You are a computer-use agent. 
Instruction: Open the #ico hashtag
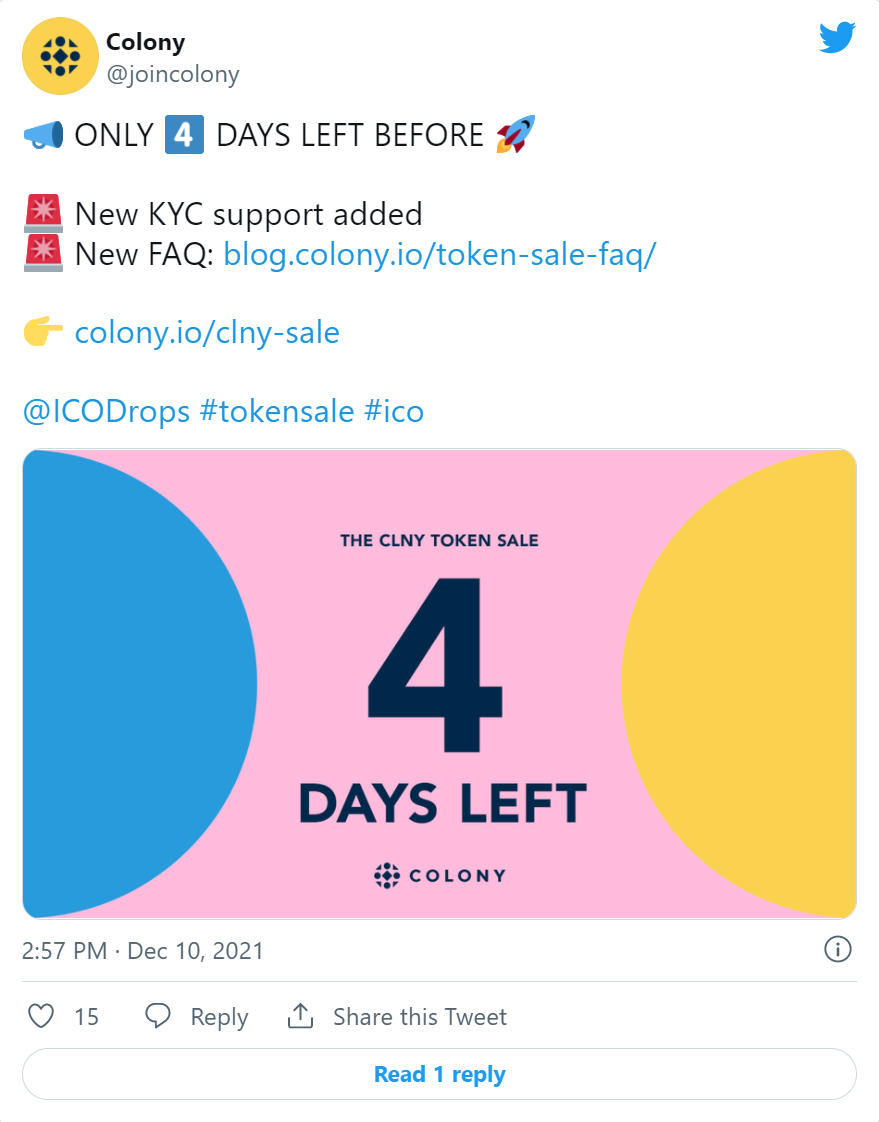tap(394, 411)
